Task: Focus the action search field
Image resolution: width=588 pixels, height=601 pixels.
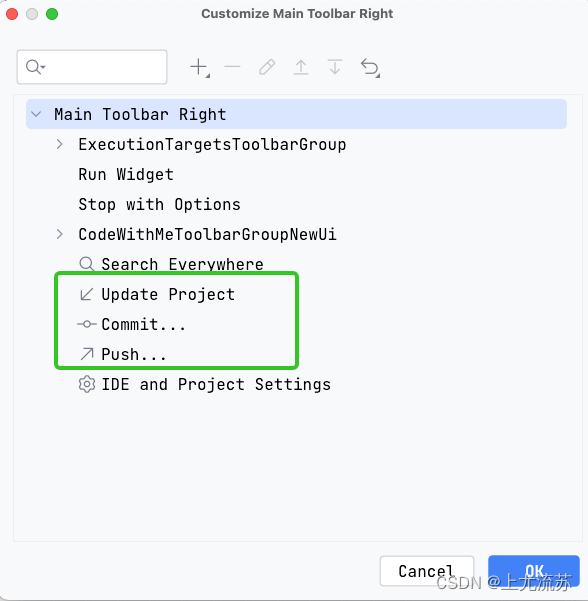Action: [92, 67]
